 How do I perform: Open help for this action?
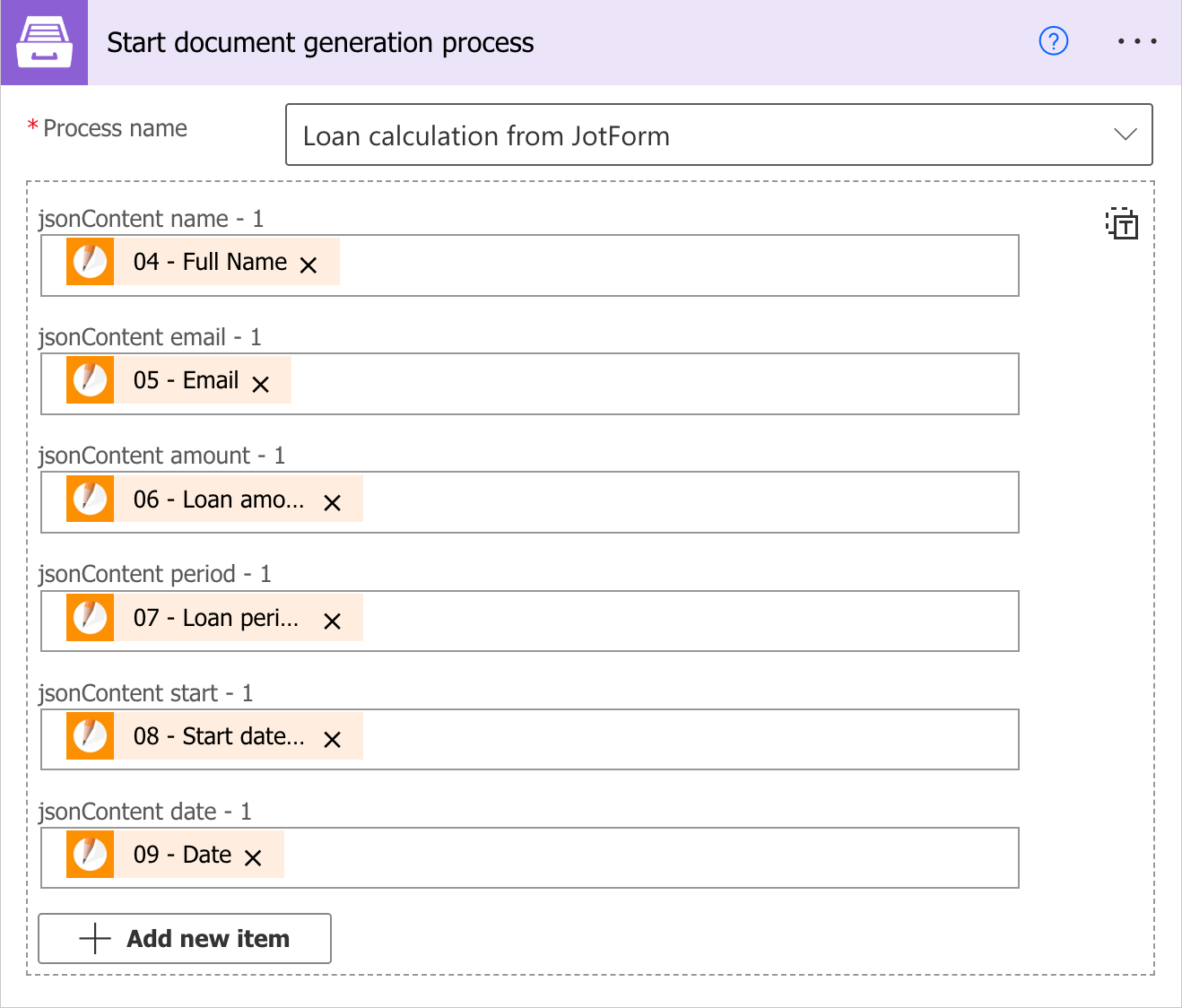point(1053,41)
